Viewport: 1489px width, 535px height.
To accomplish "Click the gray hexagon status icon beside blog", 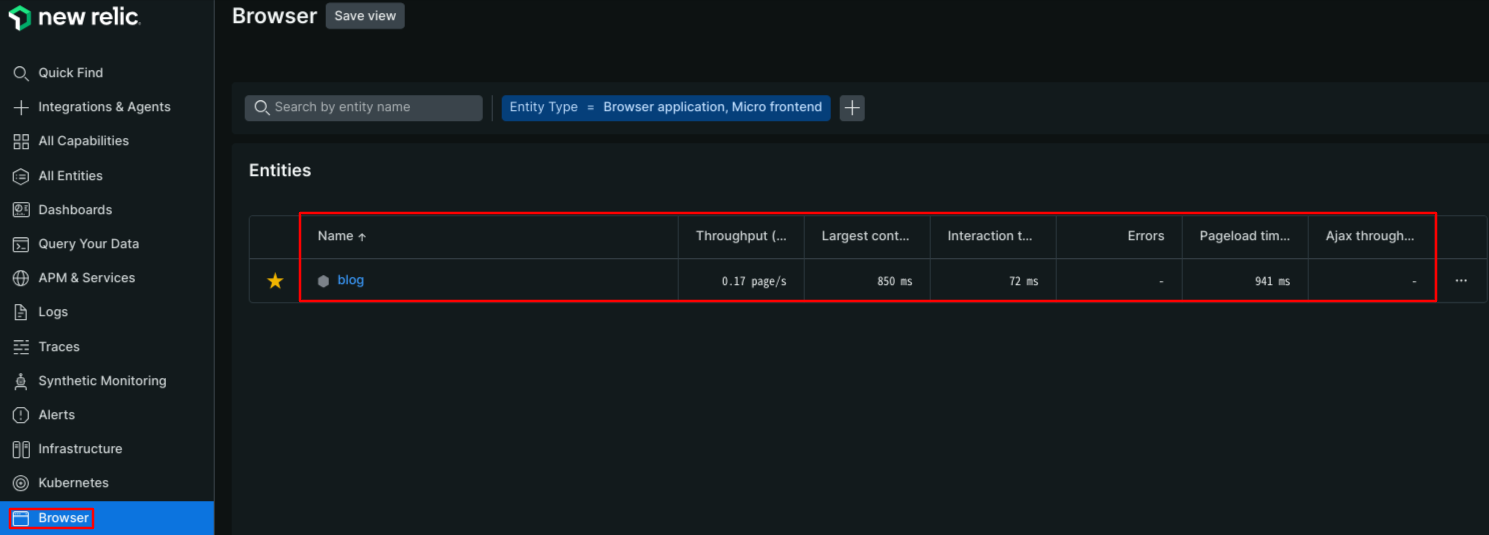I will [x=323, y=281].
